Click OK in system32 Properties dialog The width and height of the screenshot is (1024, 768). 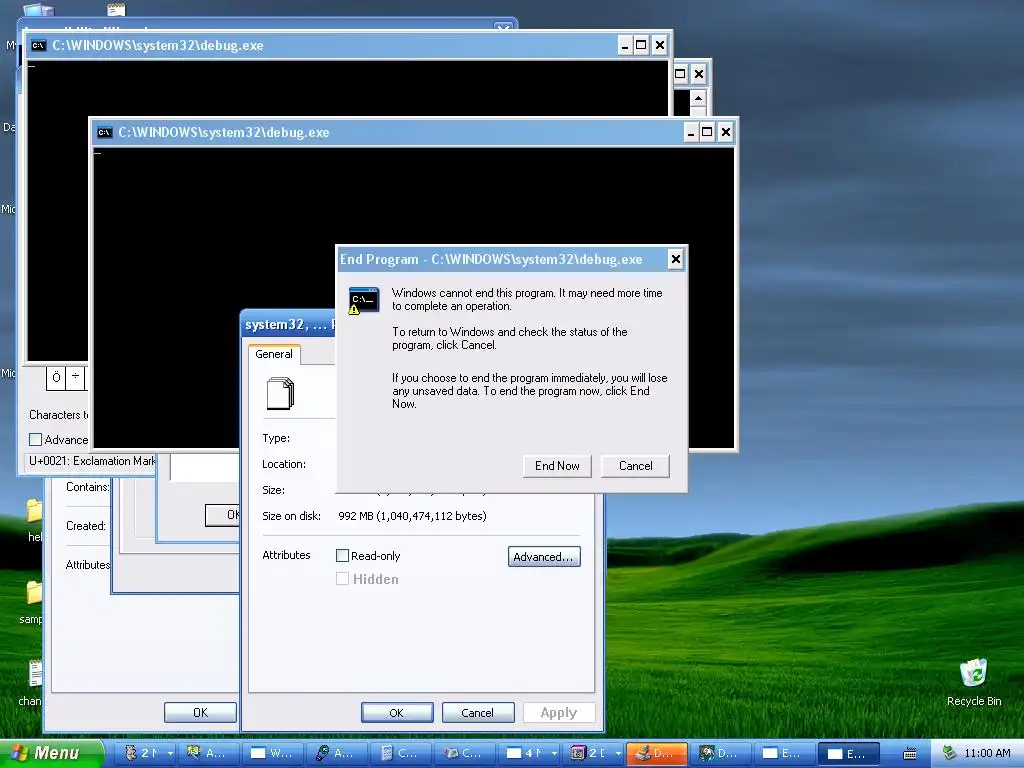tap(397, 712)
